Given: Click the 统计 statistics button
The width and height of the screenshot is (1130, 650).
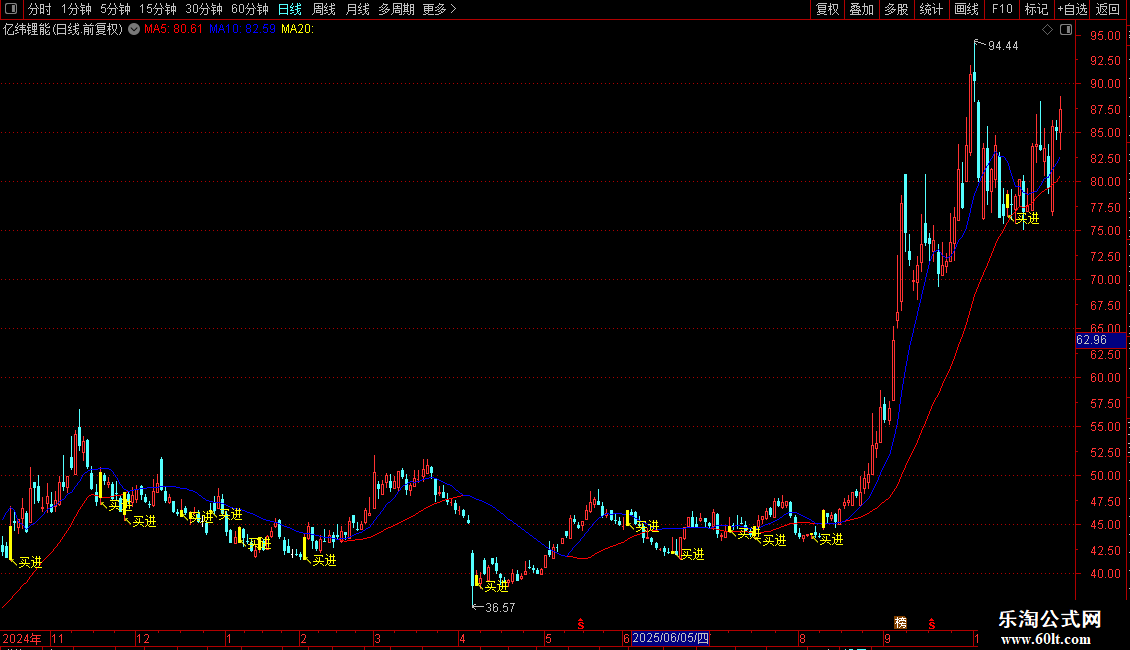Looking at the screenshot, I should 931,9.
